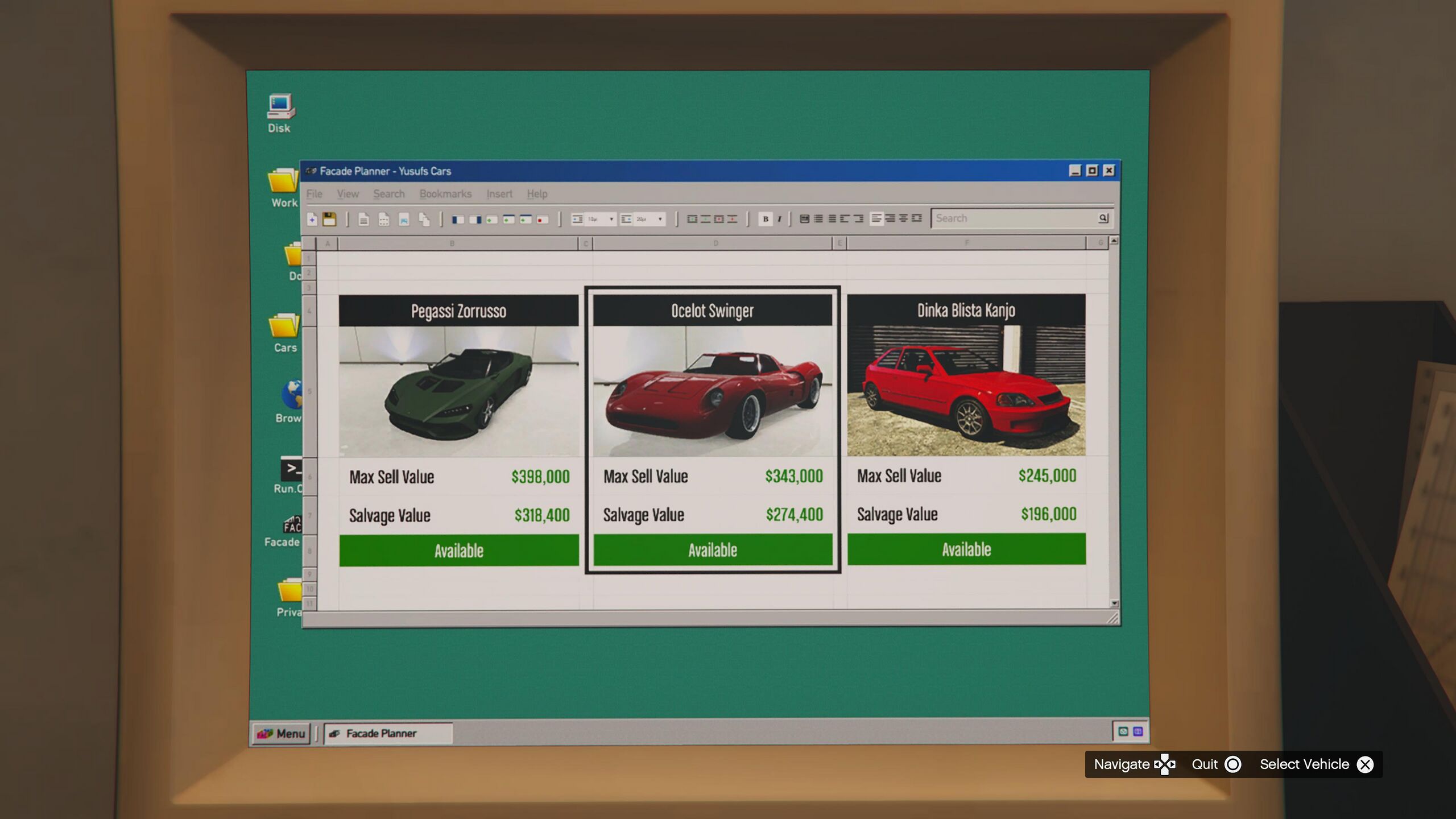Open the Bookmarks menu
Screen dimensions: 1456x819
tap(445, 194)
